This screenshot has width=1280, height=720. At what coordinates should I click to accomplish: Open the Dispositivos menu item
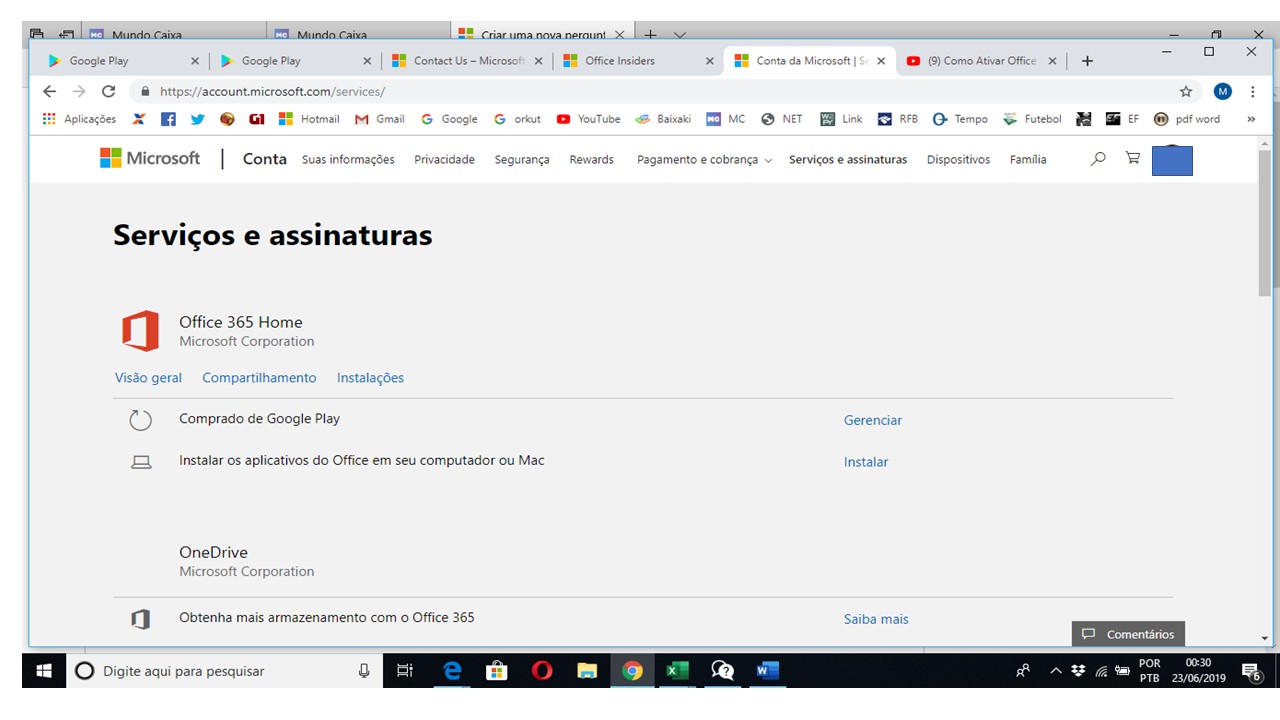[958, 159]
